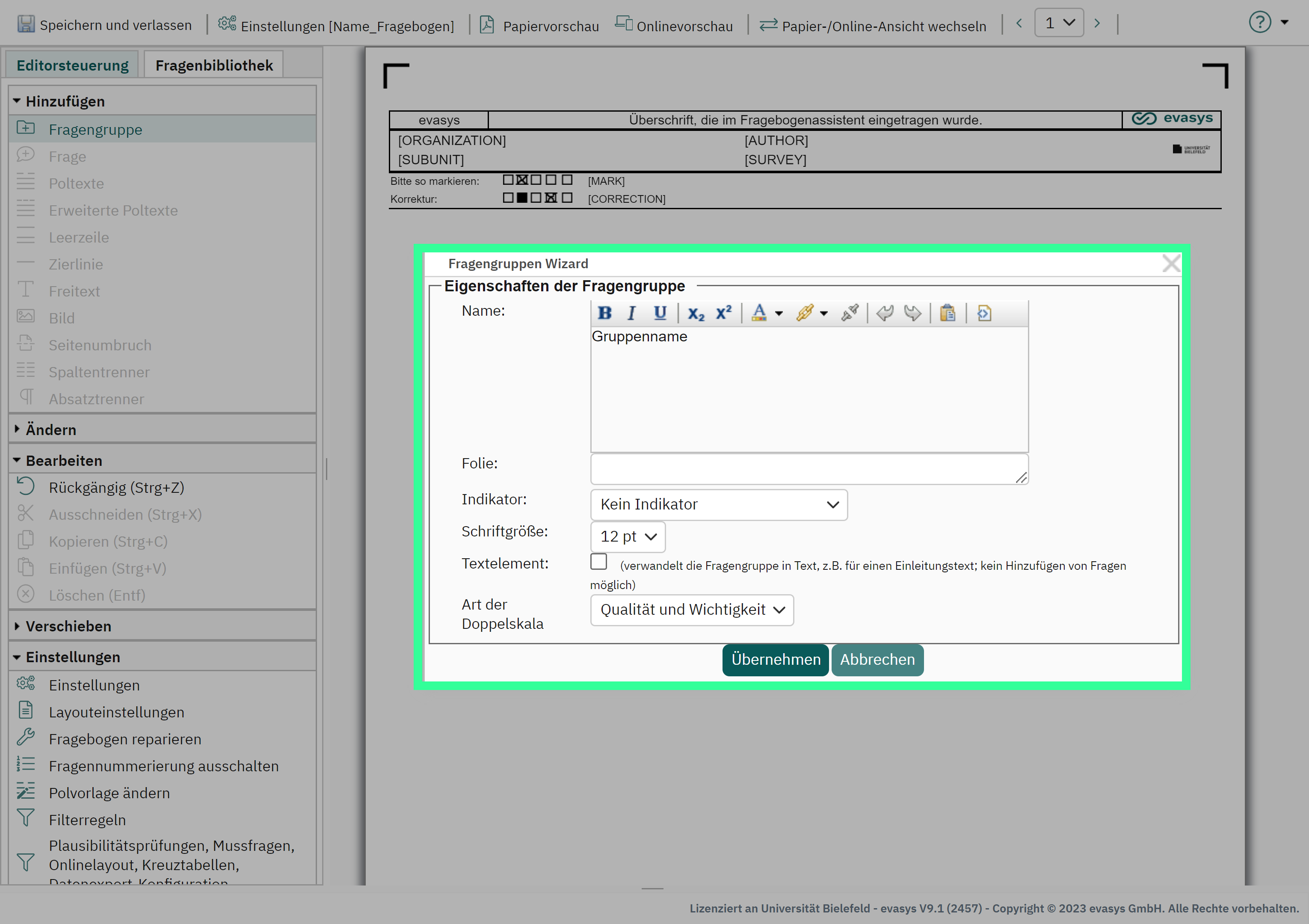
Task: Open the Art der Doppelskala dropdown
Action: click(692, 610)
